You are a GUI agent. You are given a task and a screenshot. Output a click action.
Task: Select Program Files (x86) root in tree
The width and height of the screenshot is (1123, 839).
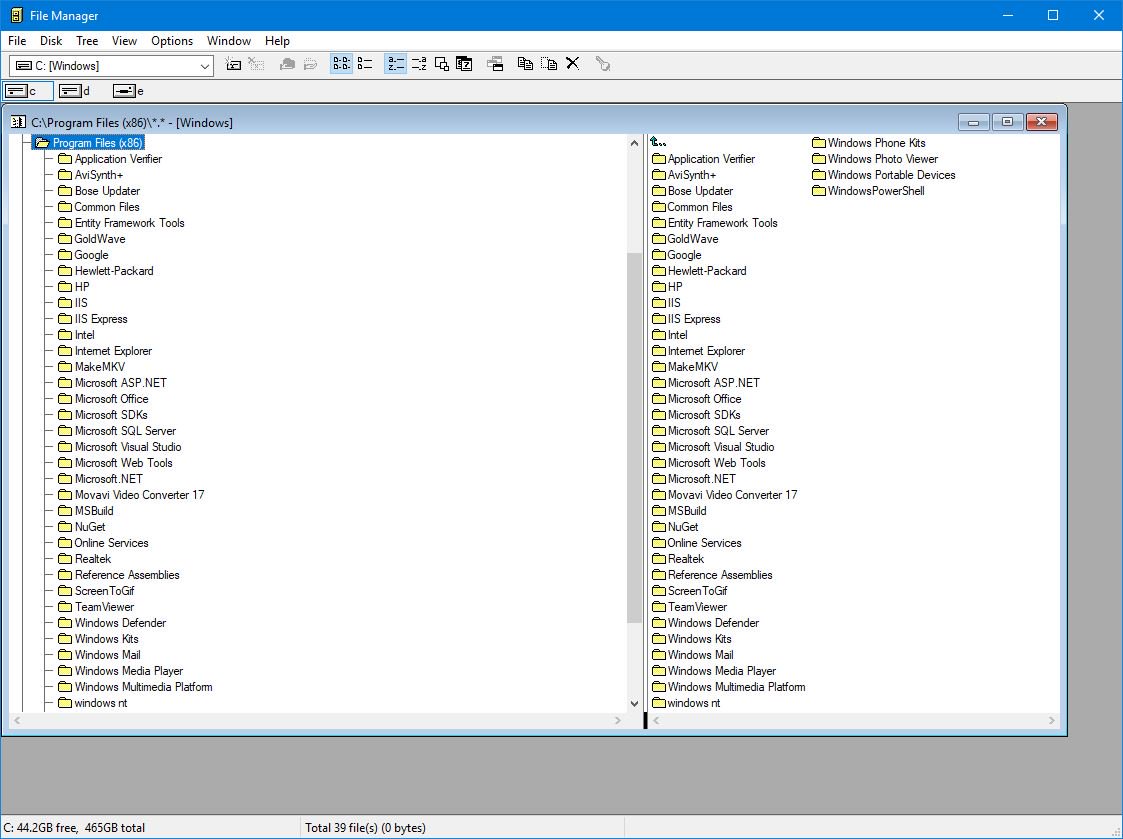click(x=90, y=143)
